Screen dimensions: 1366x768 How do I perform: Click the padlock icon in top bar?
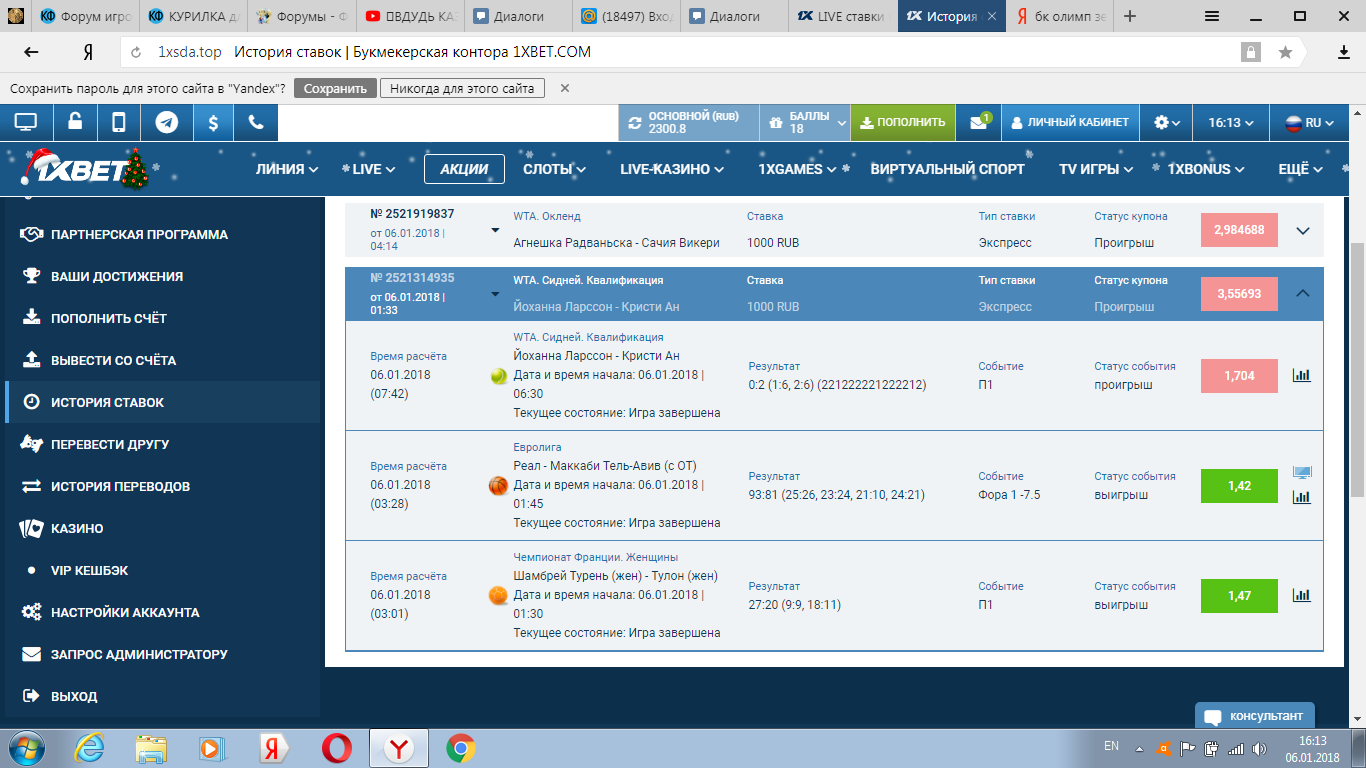pyautogui.click(x=75, y=123)
